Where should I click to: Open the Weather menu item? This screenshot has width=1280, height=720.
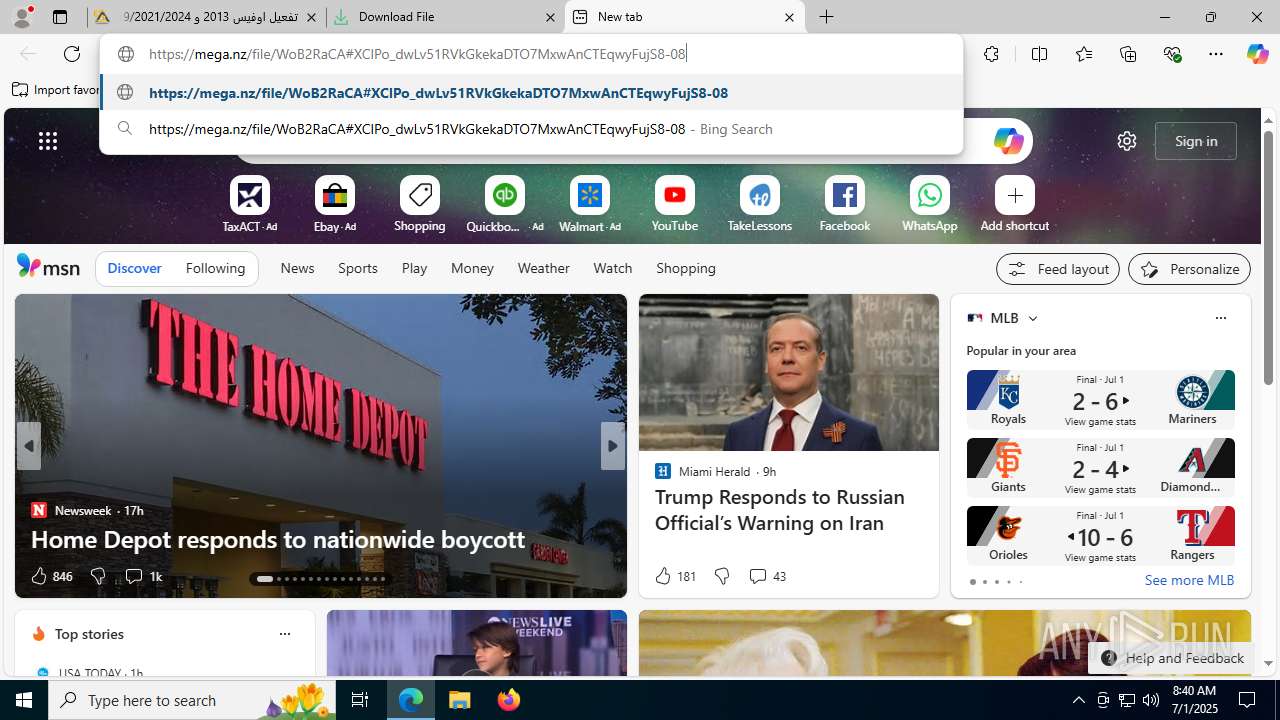coord(543,268)
